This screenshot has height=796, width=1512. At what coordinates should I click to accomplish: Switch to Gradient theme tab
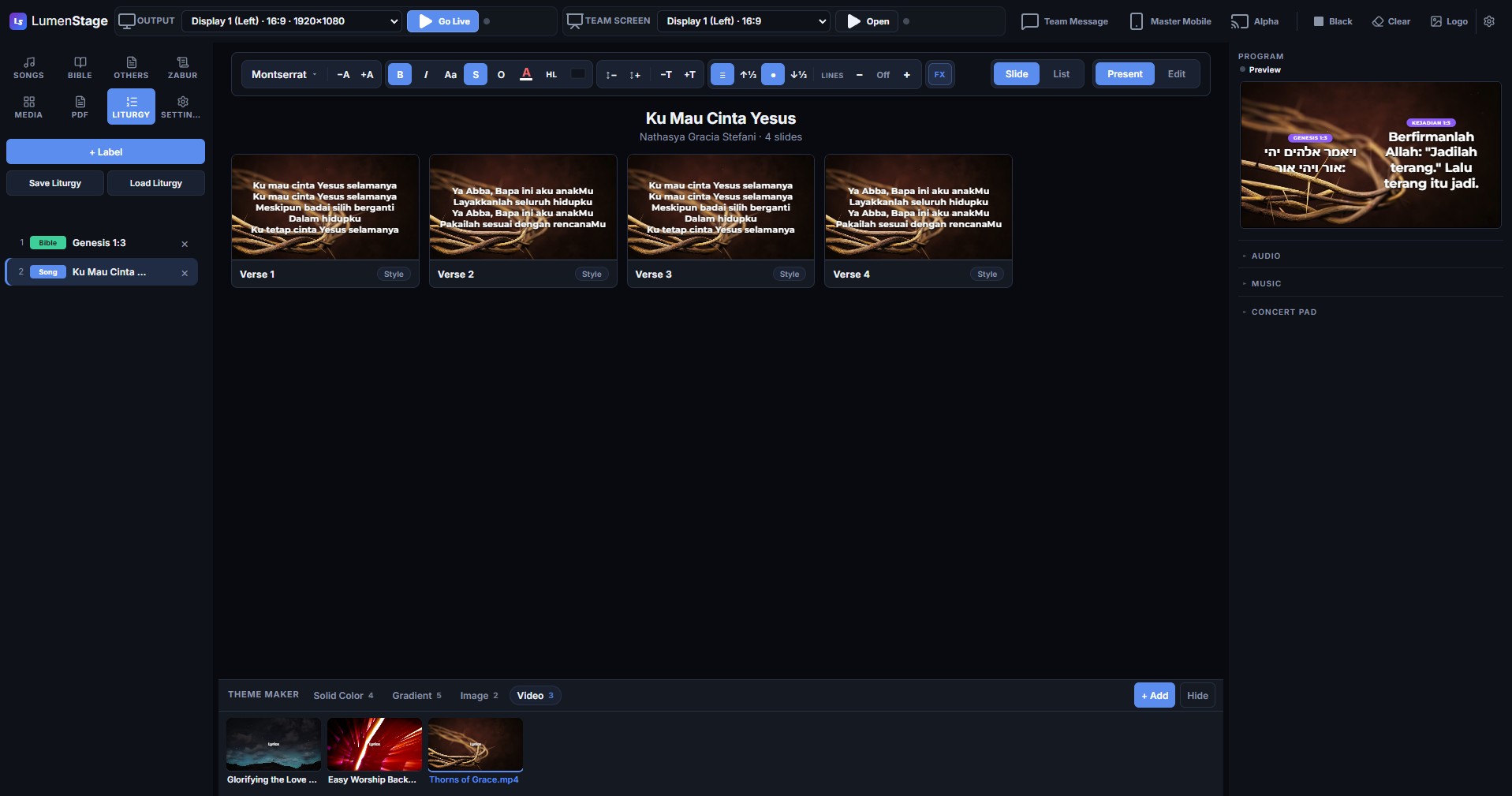coord(416,695)
